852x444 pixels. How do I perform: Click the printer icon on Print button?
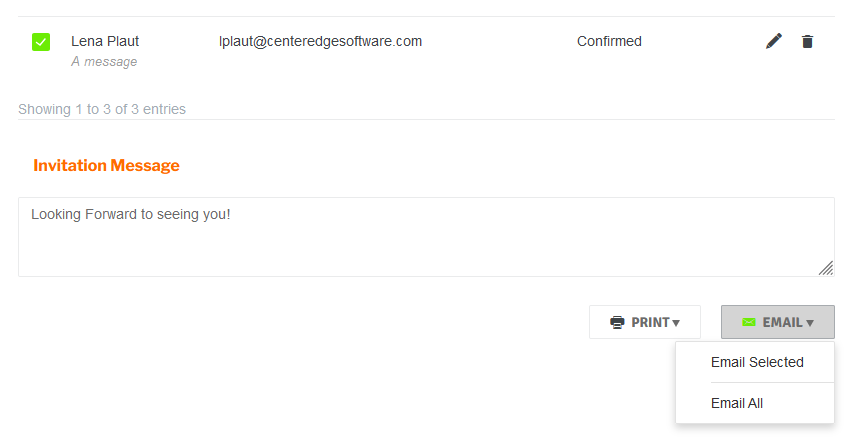click(x=617, y=322)
